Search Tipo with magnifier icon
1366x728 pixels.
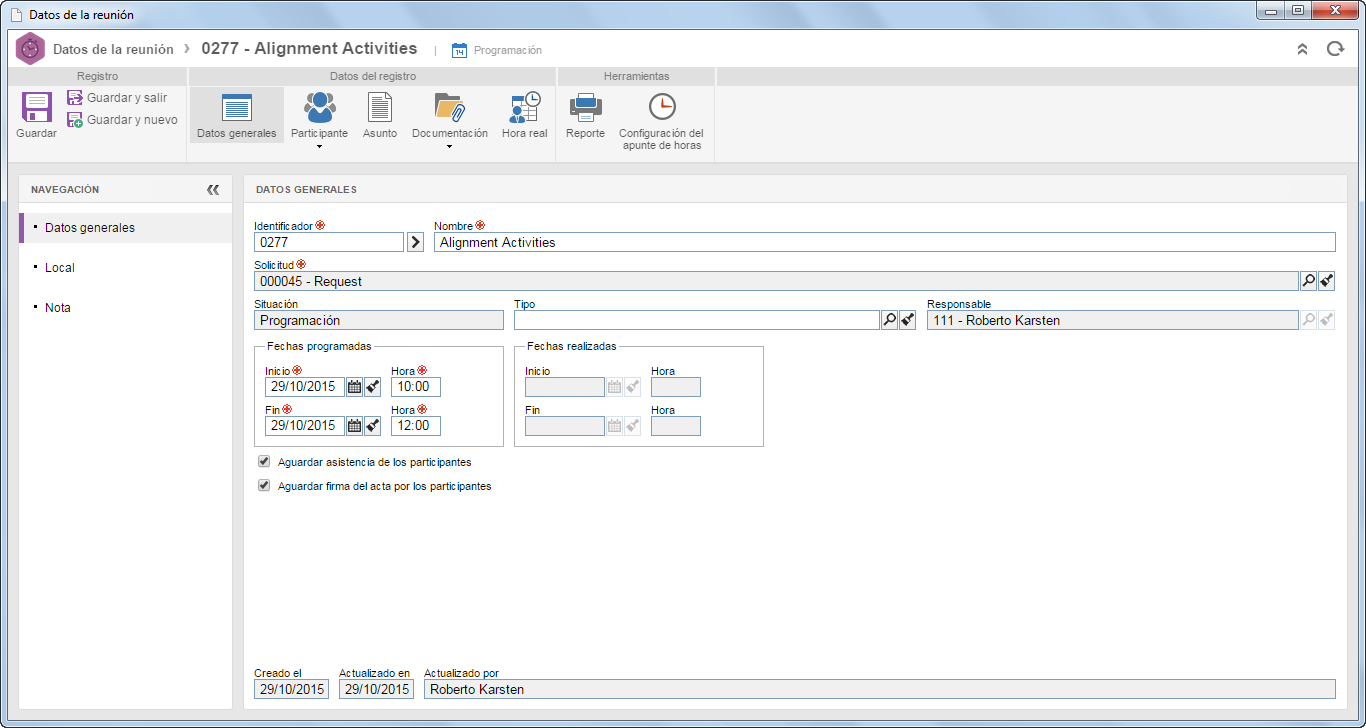(889, 320)
